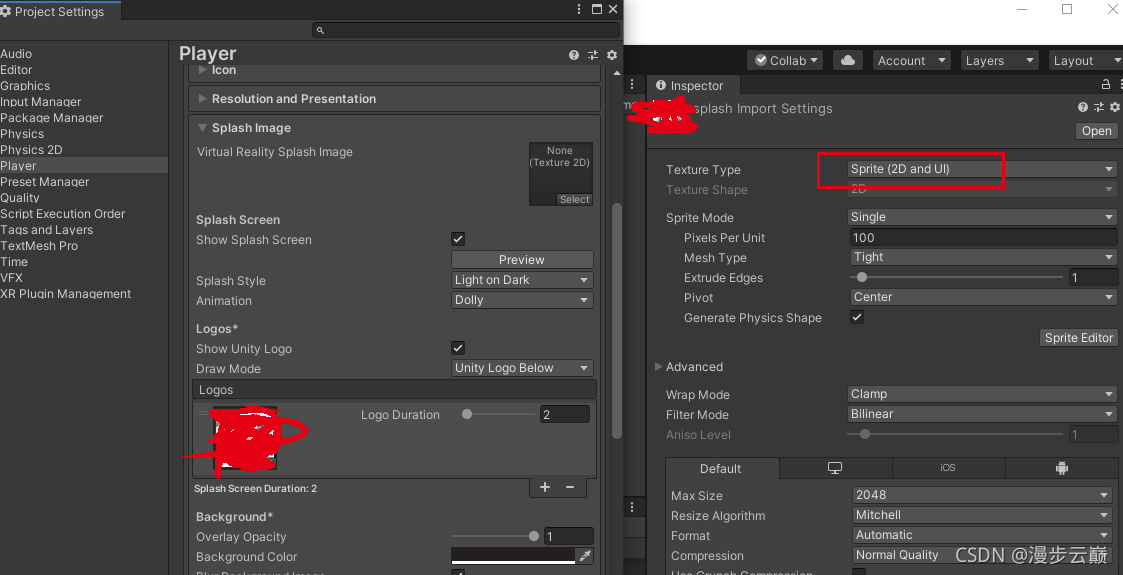Image resolution: width=1123 pixels, height=575 pixels.
Task: Add a logo with plus button
Action: 545,487
